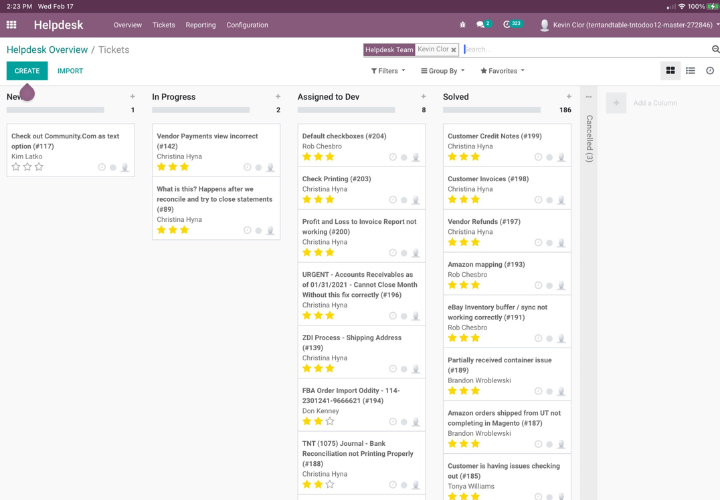Switch to list view

click(x=690, y=71)
